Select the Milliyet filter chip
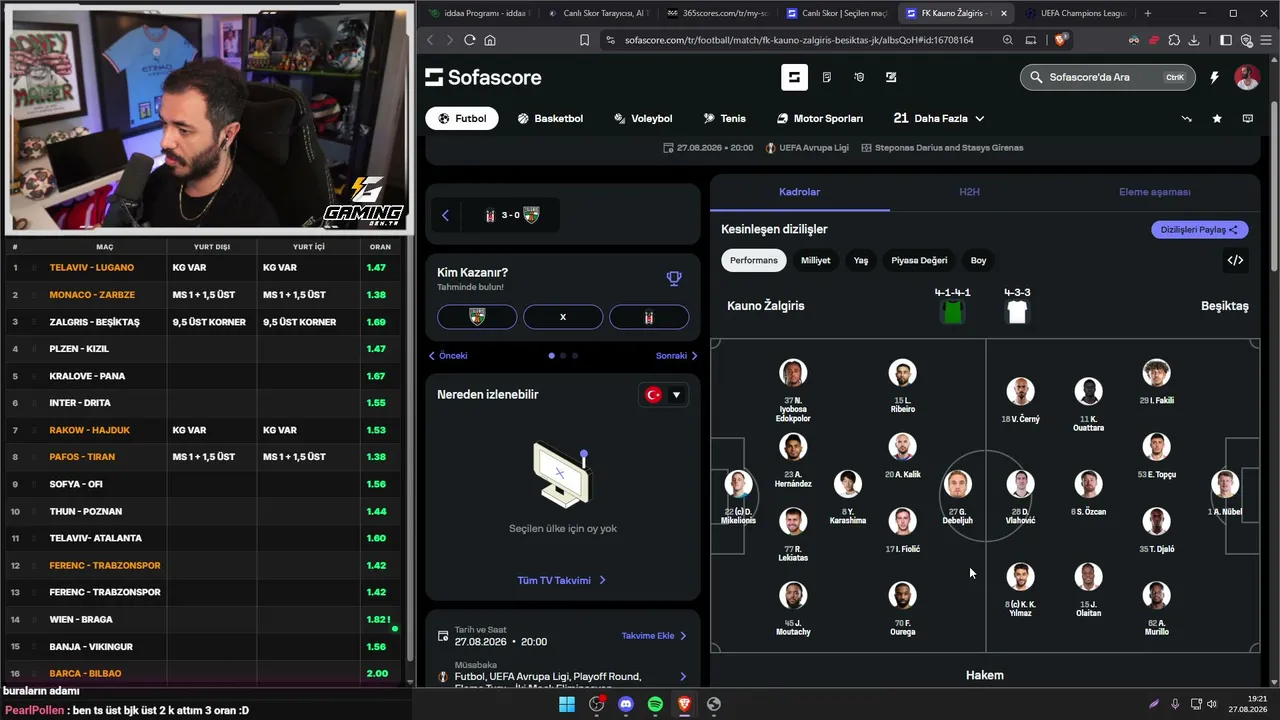Viewport: 1280px width, 720px height. point(816,260)
